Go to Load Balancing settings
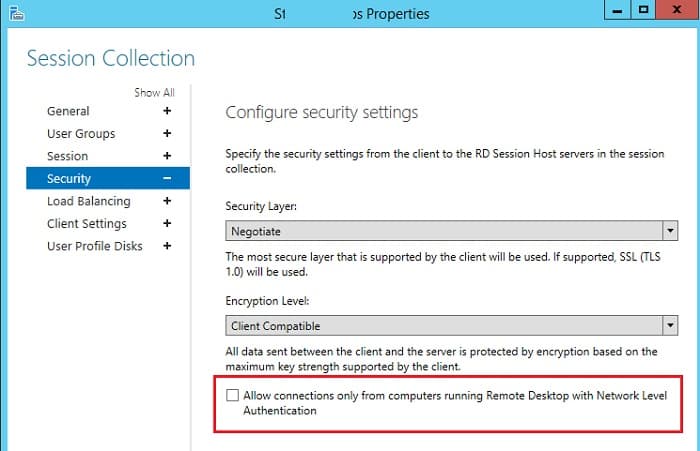 [89, 201]
